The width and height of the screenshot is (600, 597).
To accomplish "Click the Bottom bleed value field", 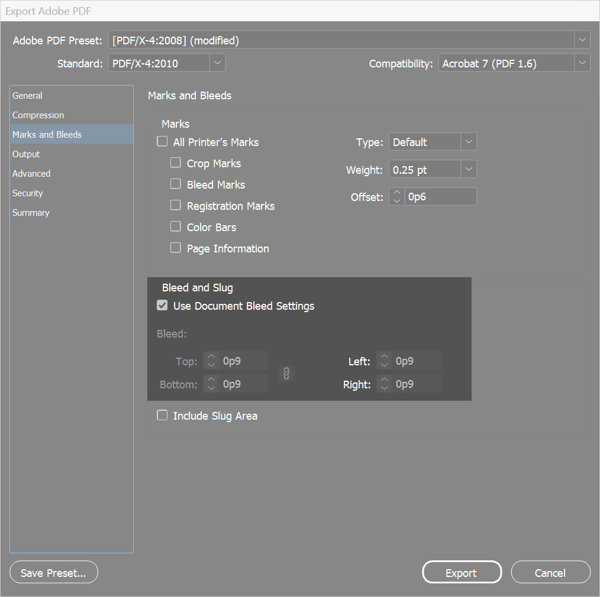I will pos(244,384).
